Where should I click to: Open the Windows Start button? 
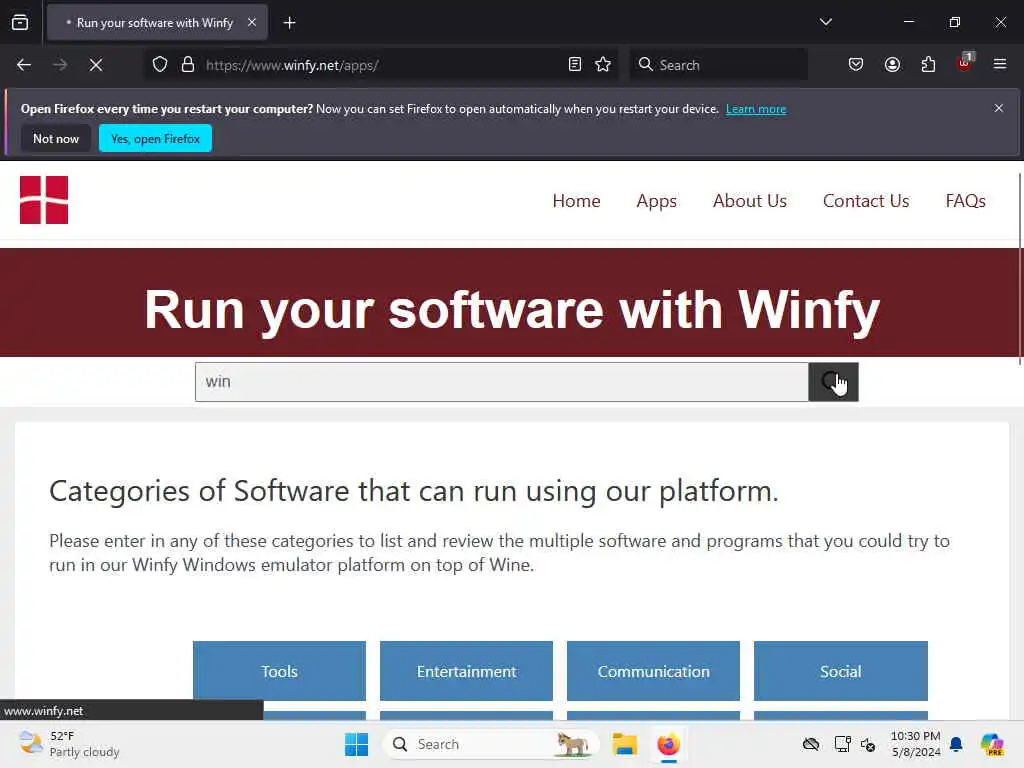(357, 744)
